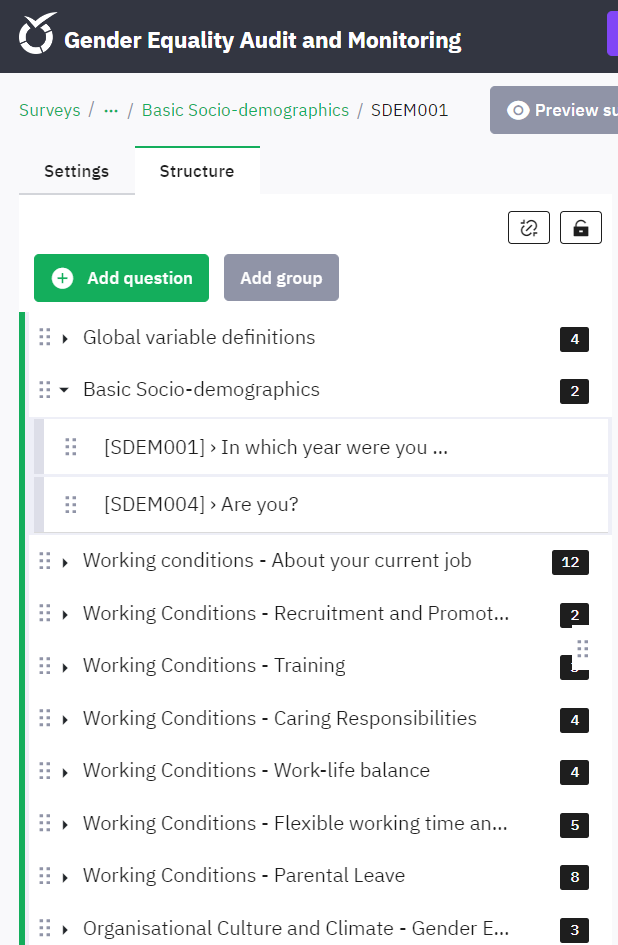Click the collapse/expand all groups icon
Viewport: 618px width, 945px height.
click(x=528, y=228)
